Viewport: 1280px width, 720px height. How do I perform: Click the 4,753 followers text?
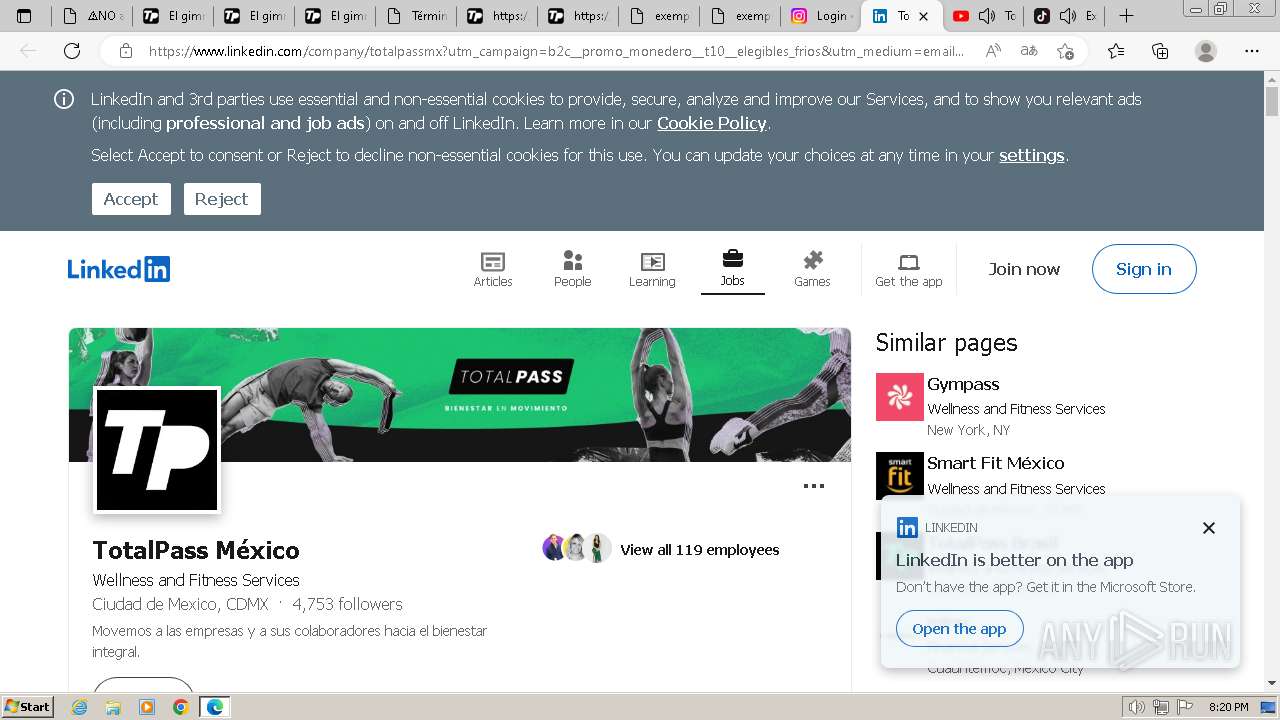tap(347, 604)
